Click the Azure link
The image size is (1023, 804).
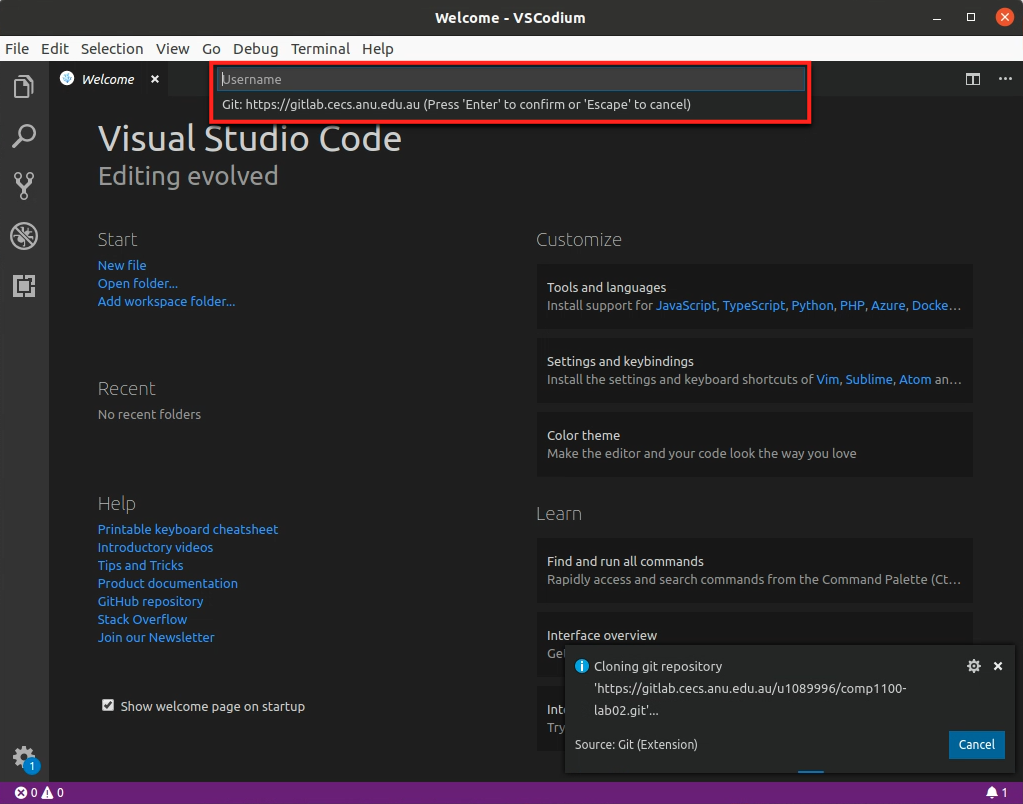pyautogui.click(x=888, y=305)
